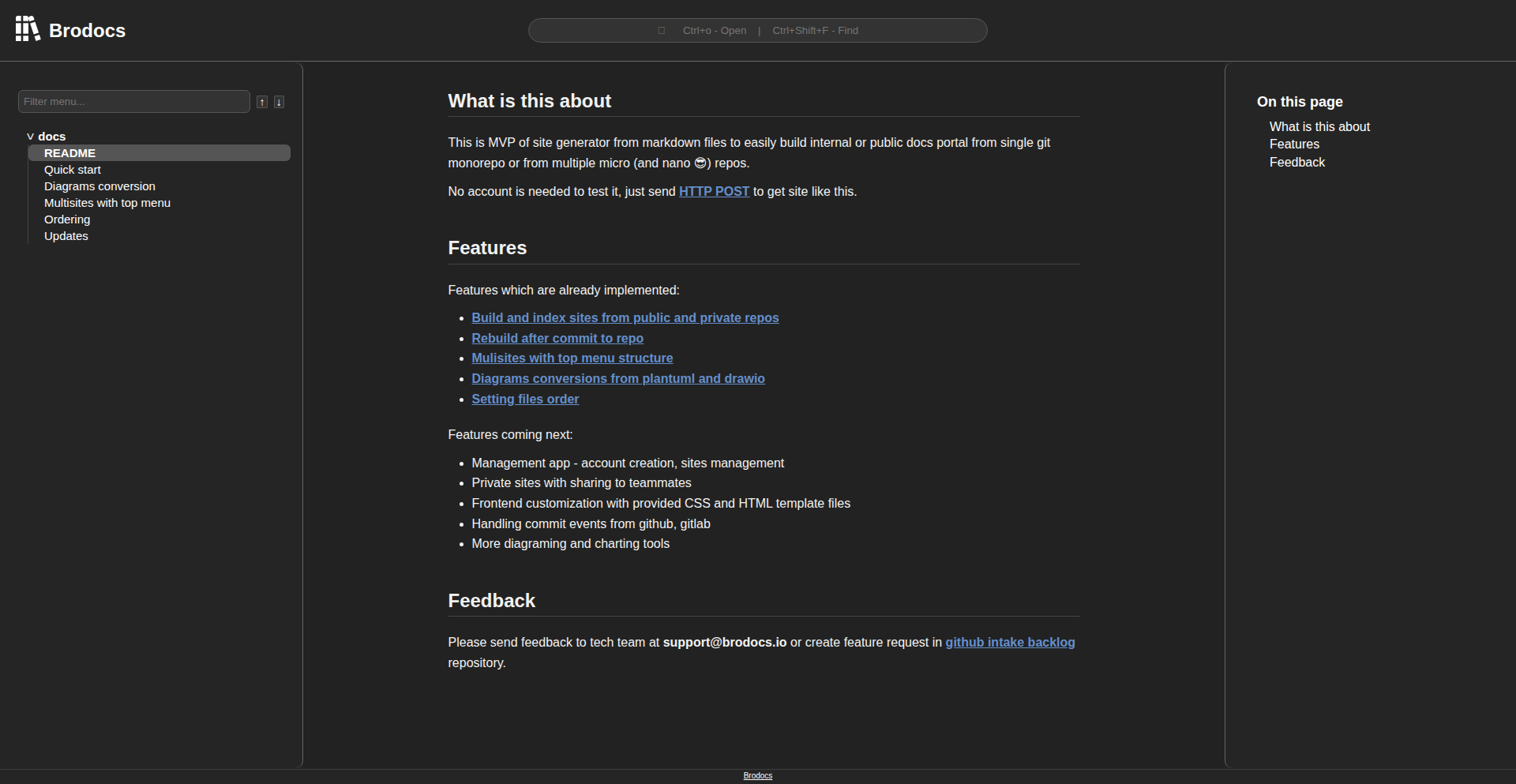Jump to Feedback via On this page
The width and height of the screenshot is (1516, 784).
(1297, 162)
